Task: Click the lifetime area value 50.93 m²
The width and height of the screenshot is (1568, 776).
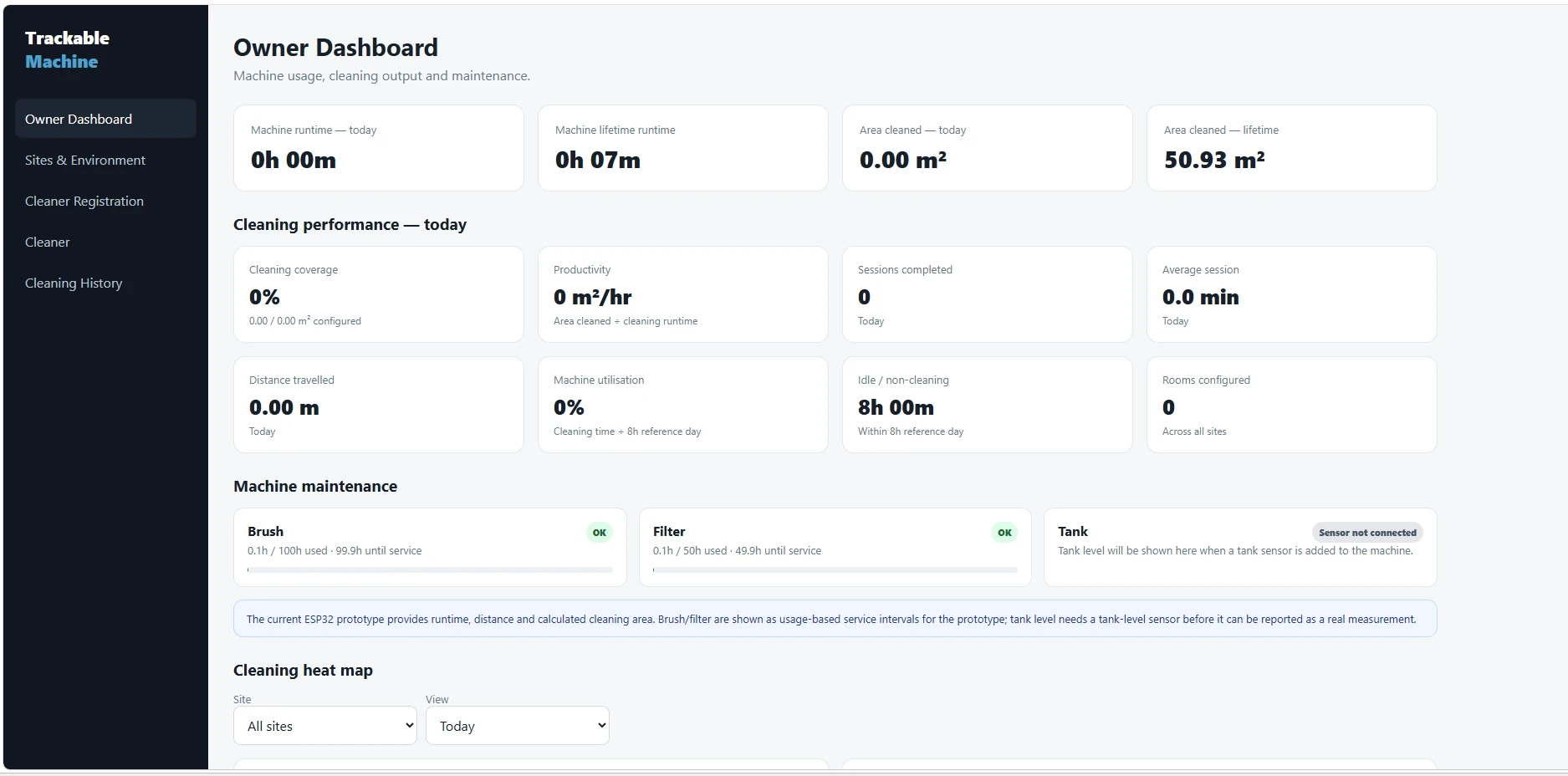Action: tap(1214, 160)
